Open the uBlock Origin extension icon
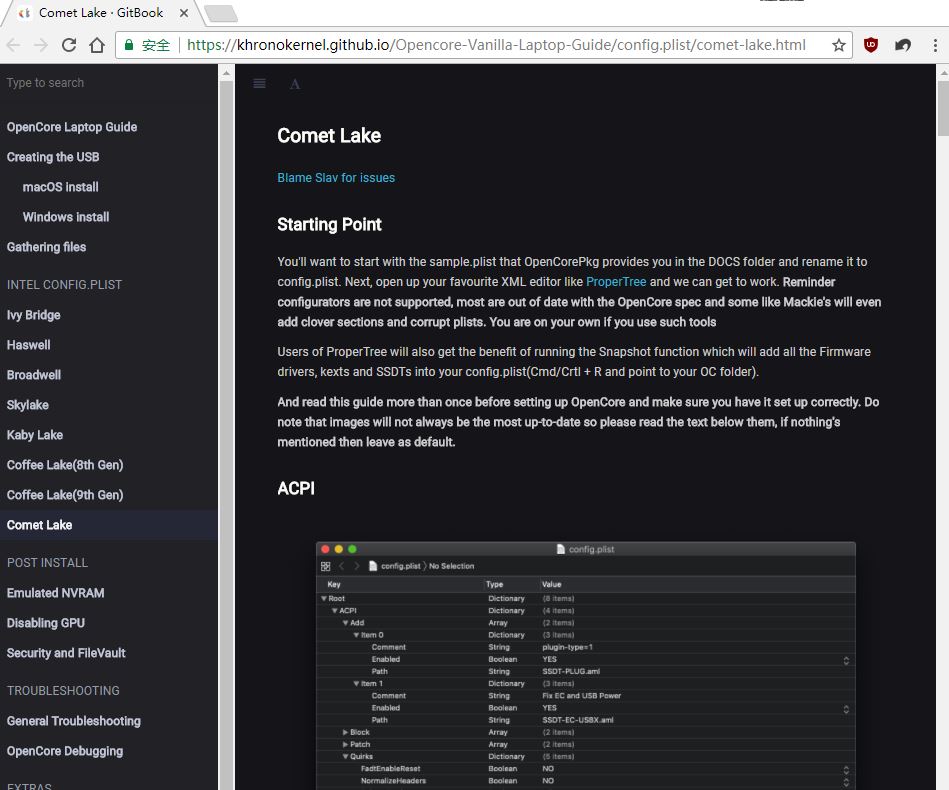Screen dimensions: 949x790 (871, 45)
